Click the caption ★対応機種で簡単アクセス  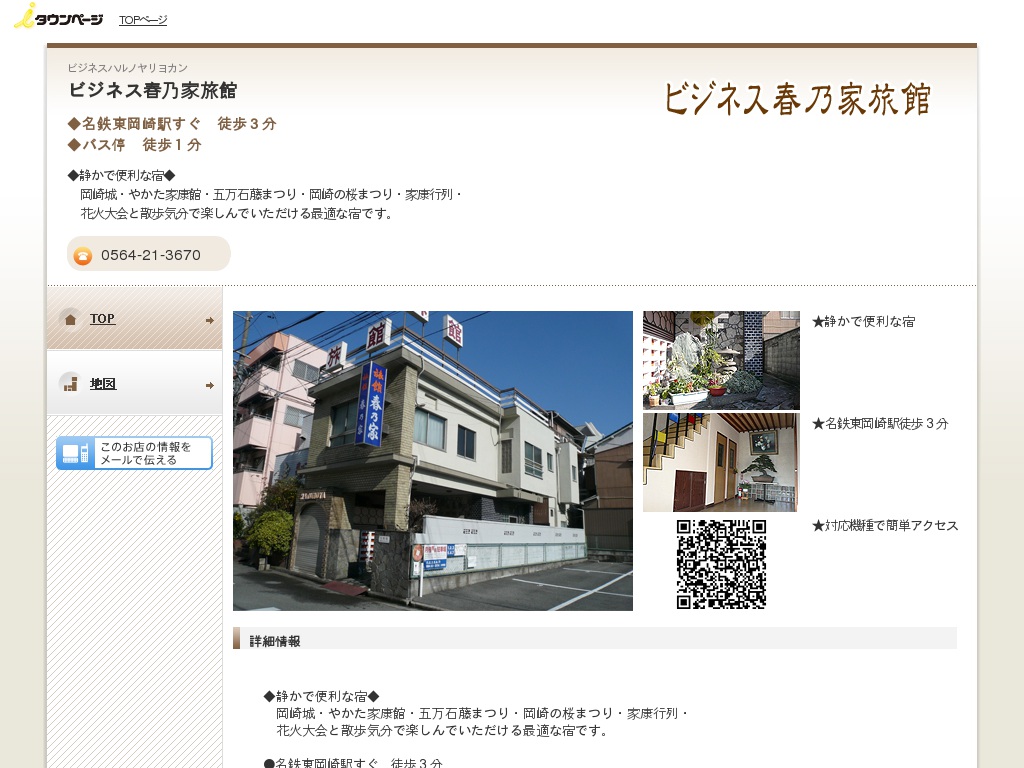pos(885,526)
